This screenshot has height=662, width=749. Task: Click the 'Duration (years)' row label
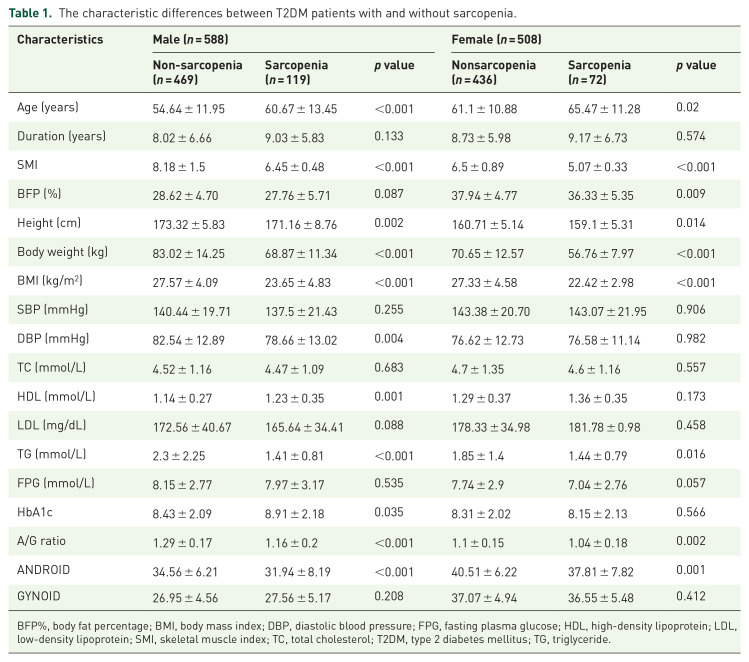[x=62, y=135]
